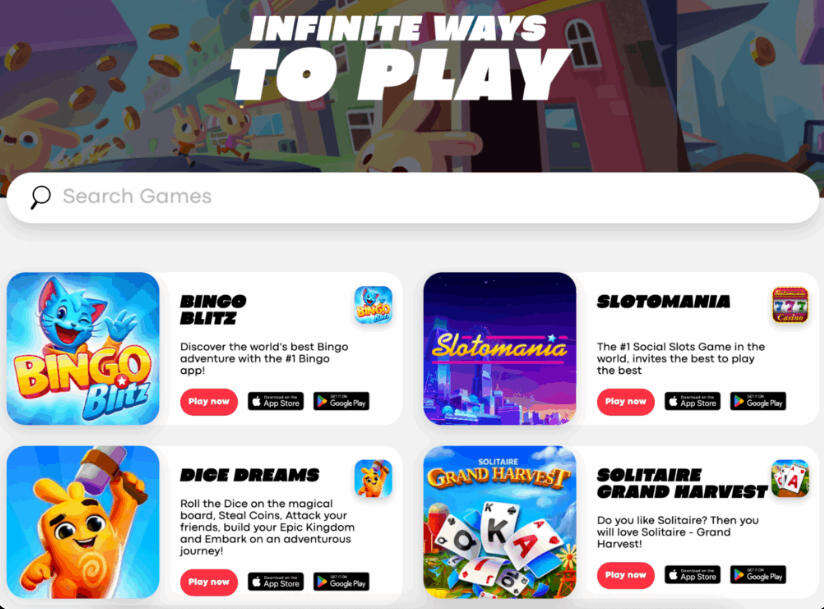Click the small Bingo Blitz app icon

(x=373, y=305)
